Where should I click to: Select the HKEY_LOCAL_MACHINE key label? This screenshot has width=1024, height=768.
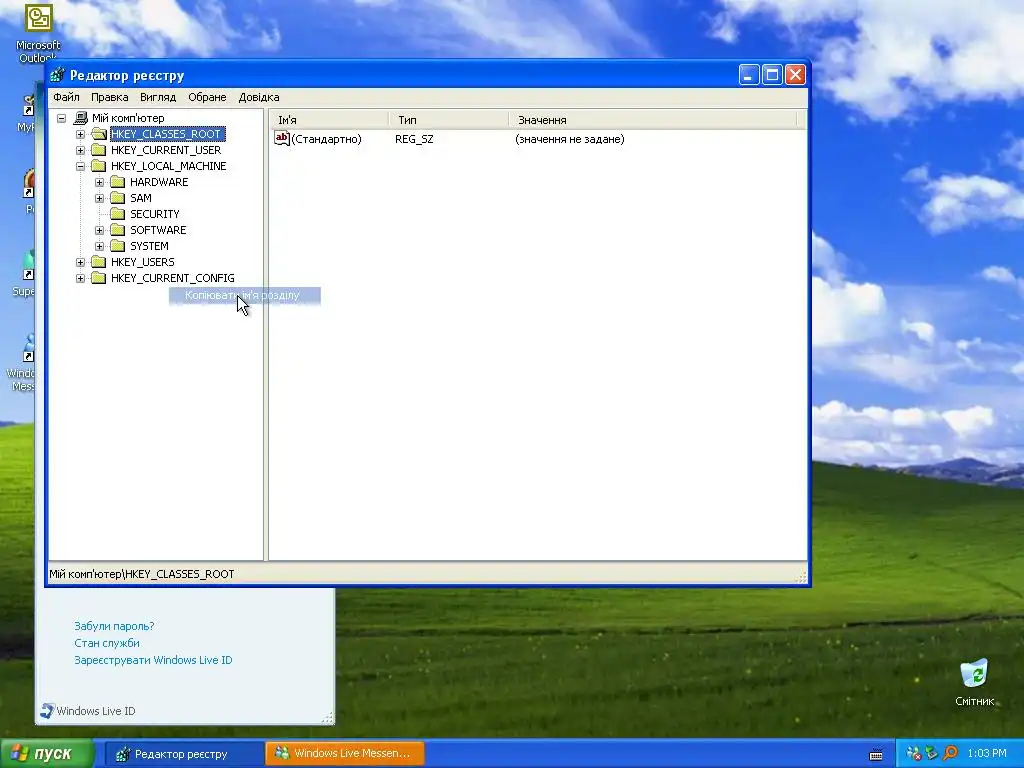pos(168,166)
